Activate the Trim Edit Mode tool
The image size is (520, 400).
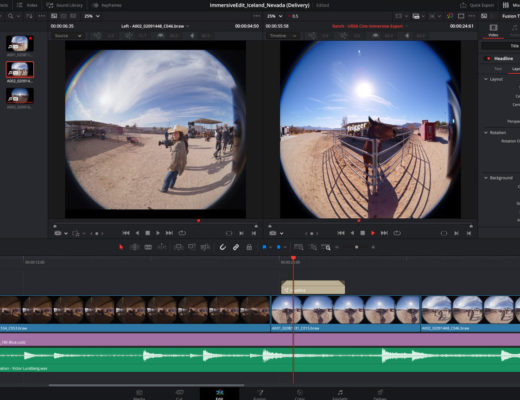tap(134, 247)
